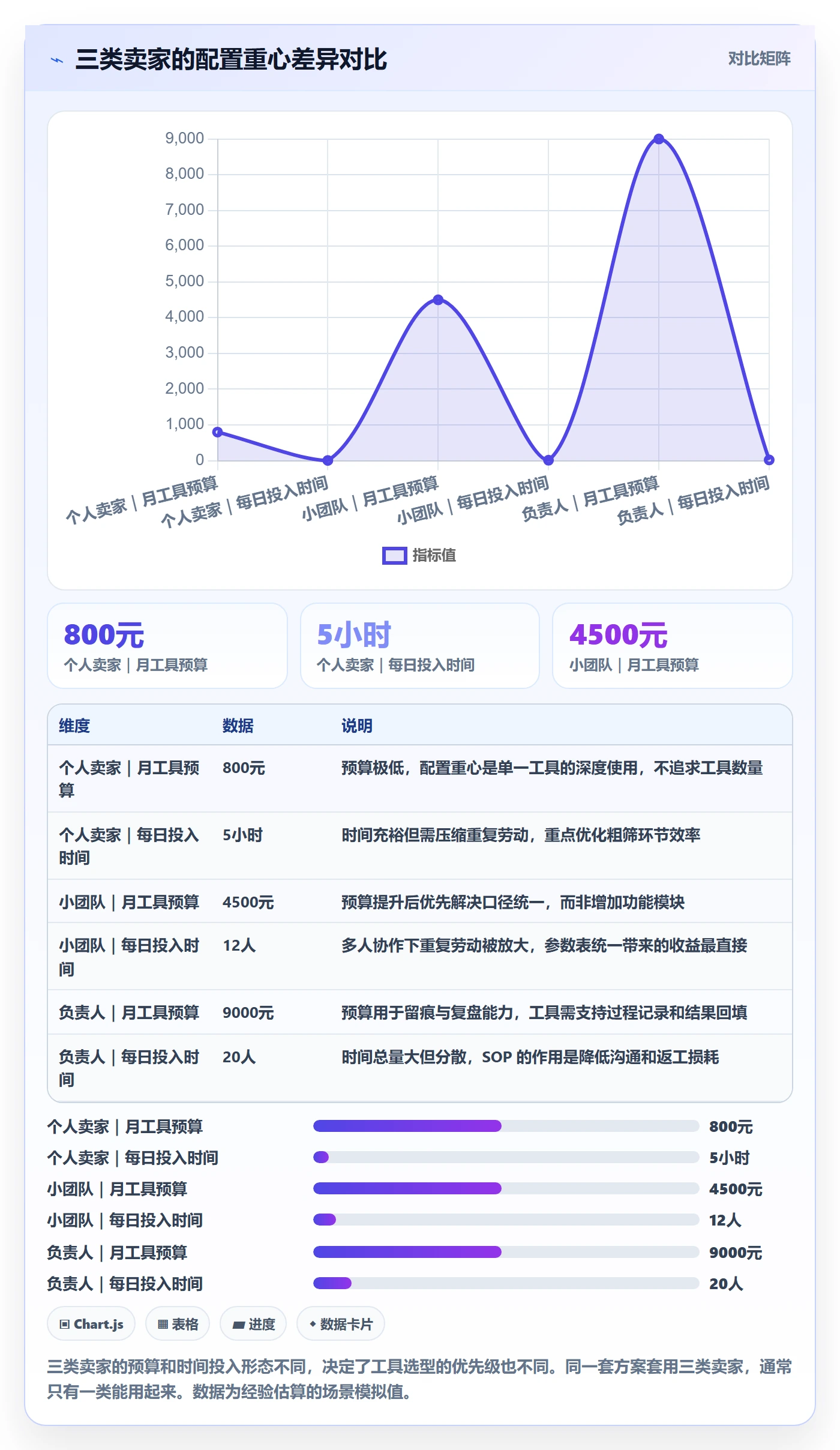The image size is (840, 1450).
Task: Click the 负责人｜每日投入时间 axis label
Action: [x=693, y=501]
